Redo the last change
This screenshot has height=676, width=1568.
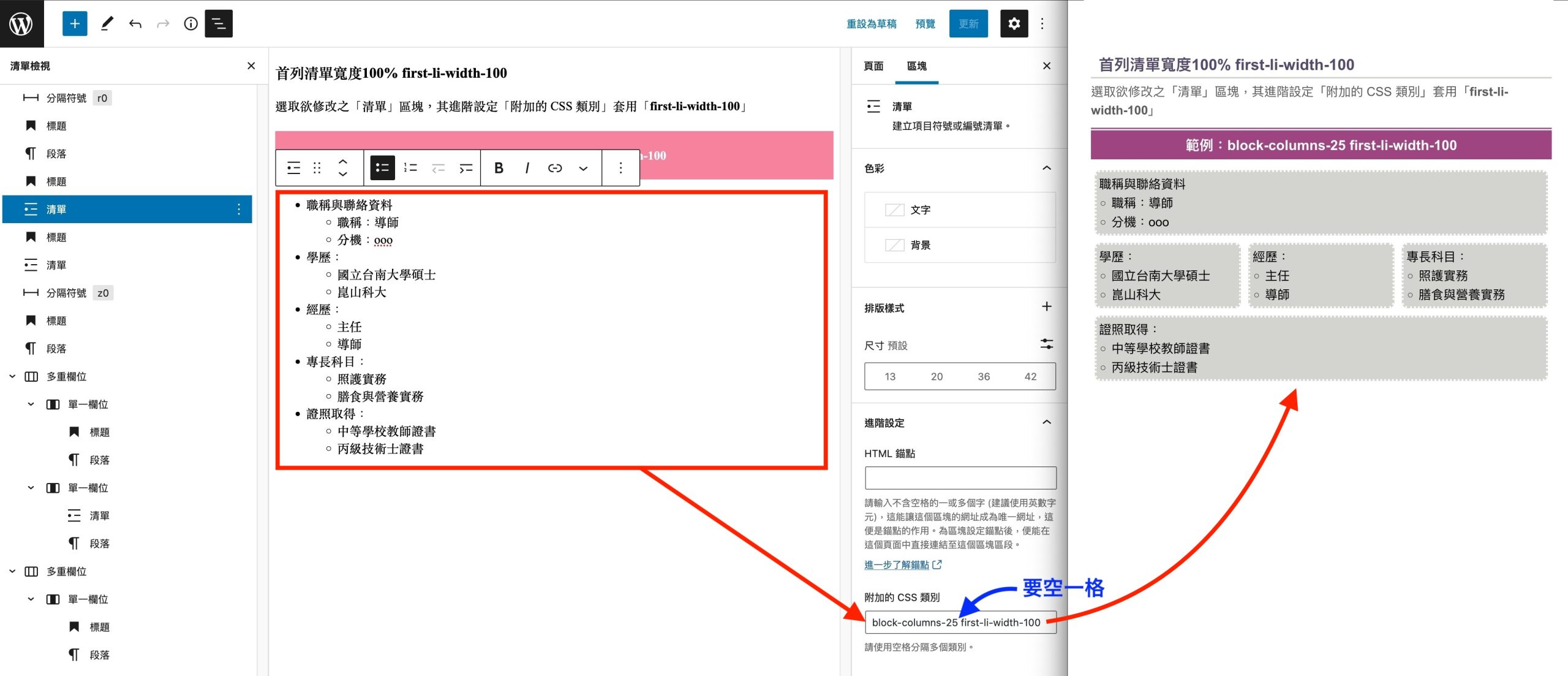click(x=163, y=23)
